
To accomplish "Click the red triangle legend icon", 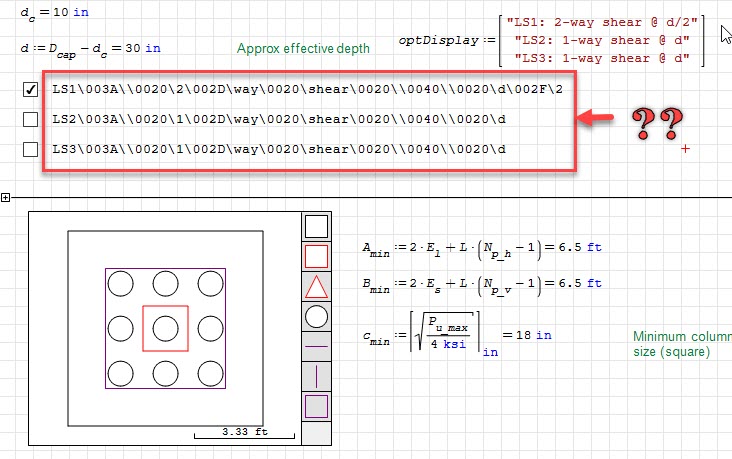I will 316,288.
